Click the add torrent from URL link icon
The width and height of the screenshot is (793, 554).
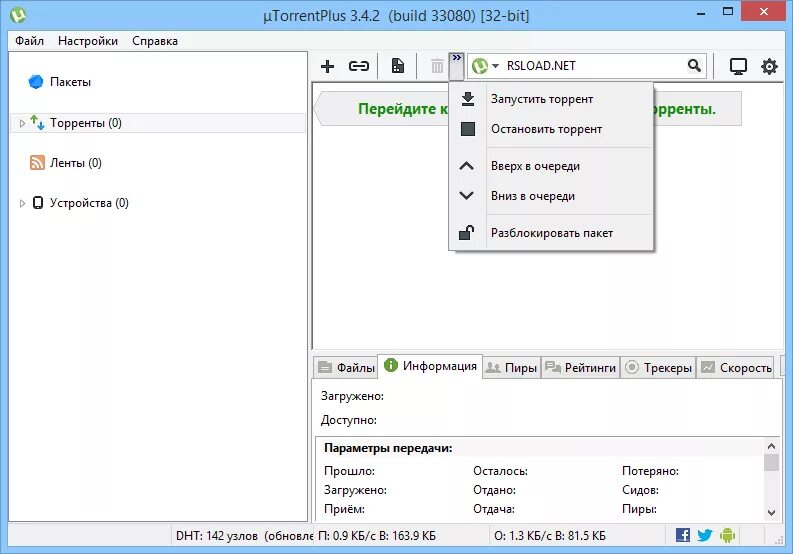click(x=359, y=66)
